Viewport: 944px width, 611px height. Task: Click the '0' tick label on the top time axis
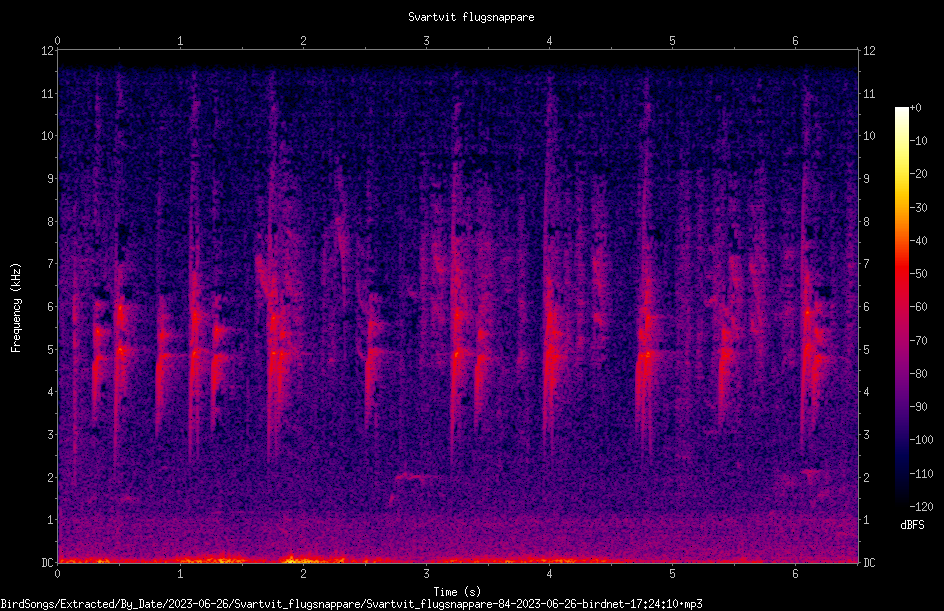57,41
